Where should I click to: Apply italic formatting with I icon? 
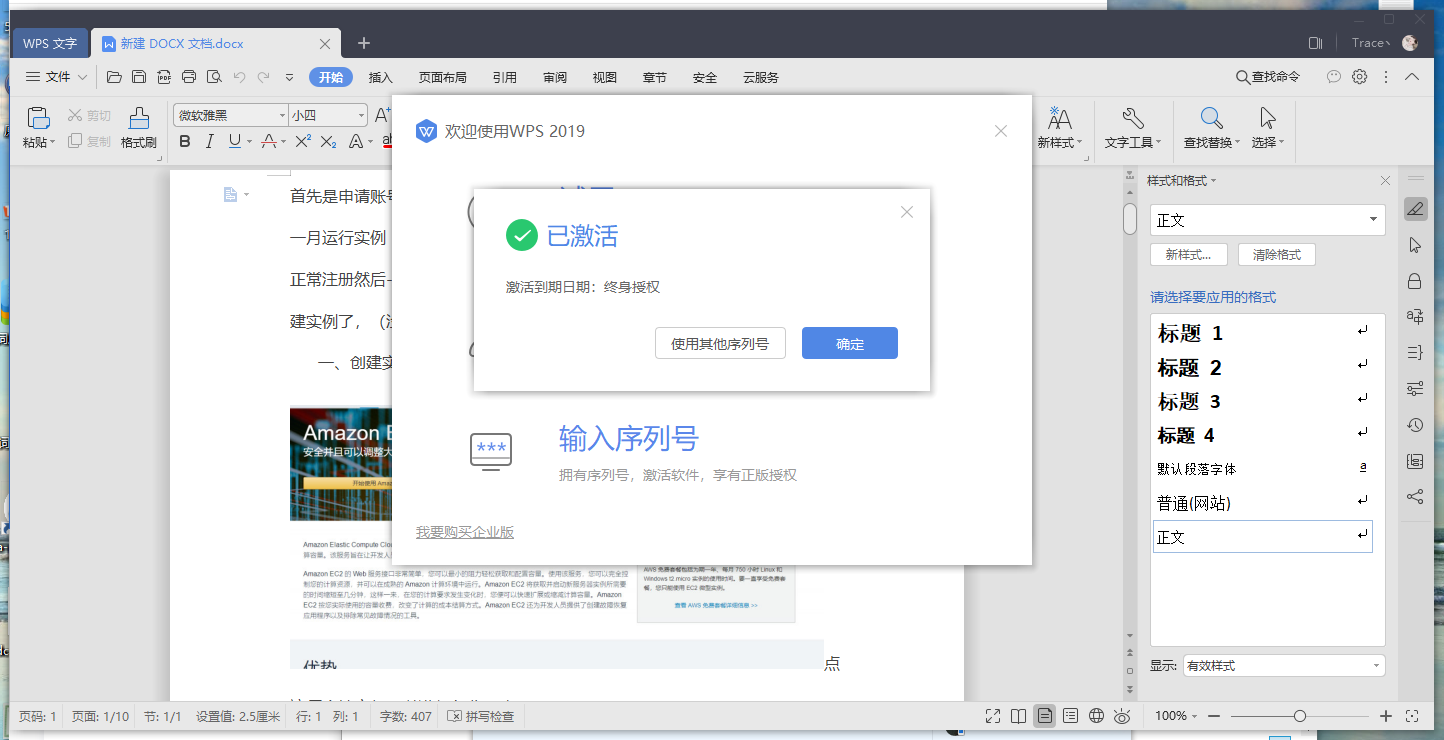(209, 142)
